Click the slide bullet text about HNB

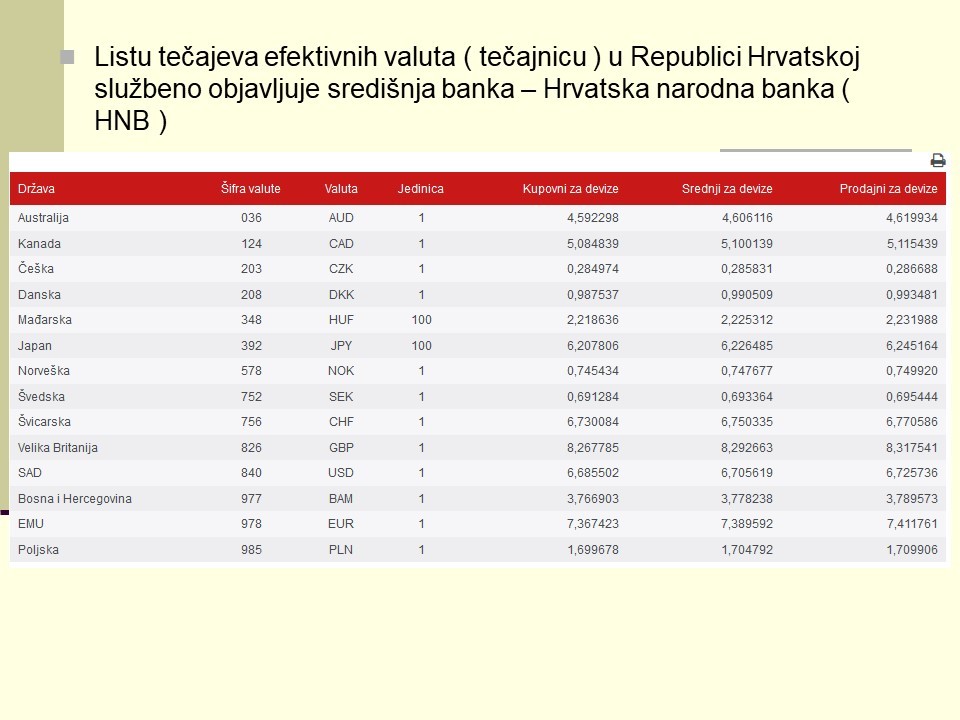point(470,89)
